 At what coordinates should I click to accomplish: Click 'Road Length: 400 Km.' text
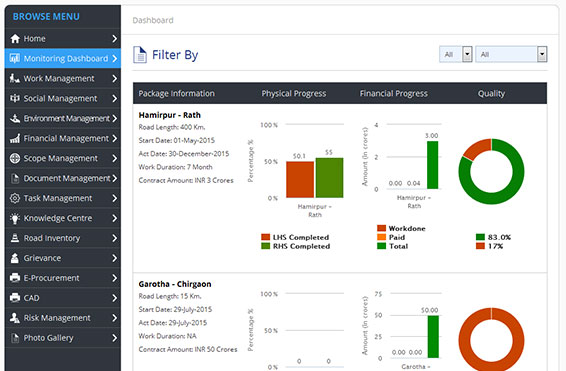coord(172,127)
